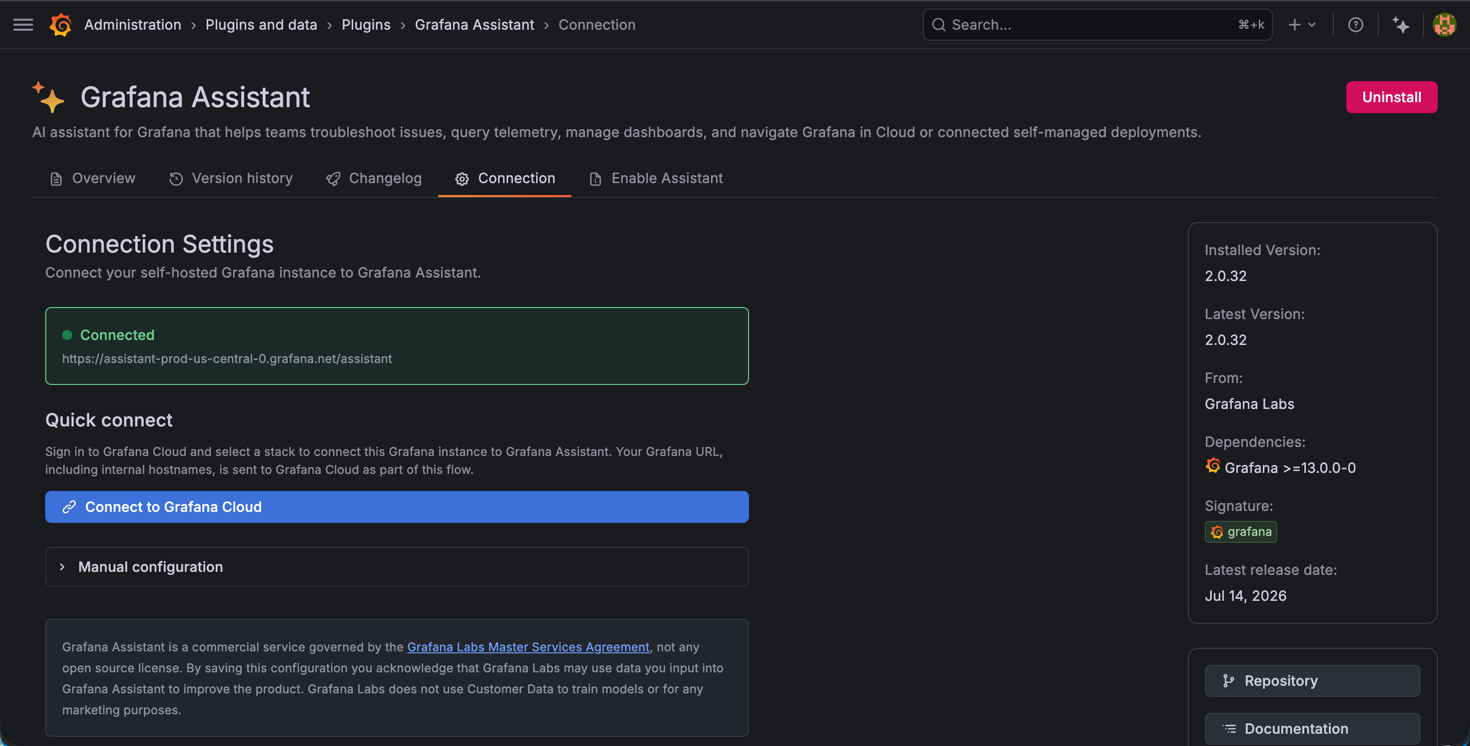
Task: Switch to the Version history tab
Action: (x=231, y=178)
